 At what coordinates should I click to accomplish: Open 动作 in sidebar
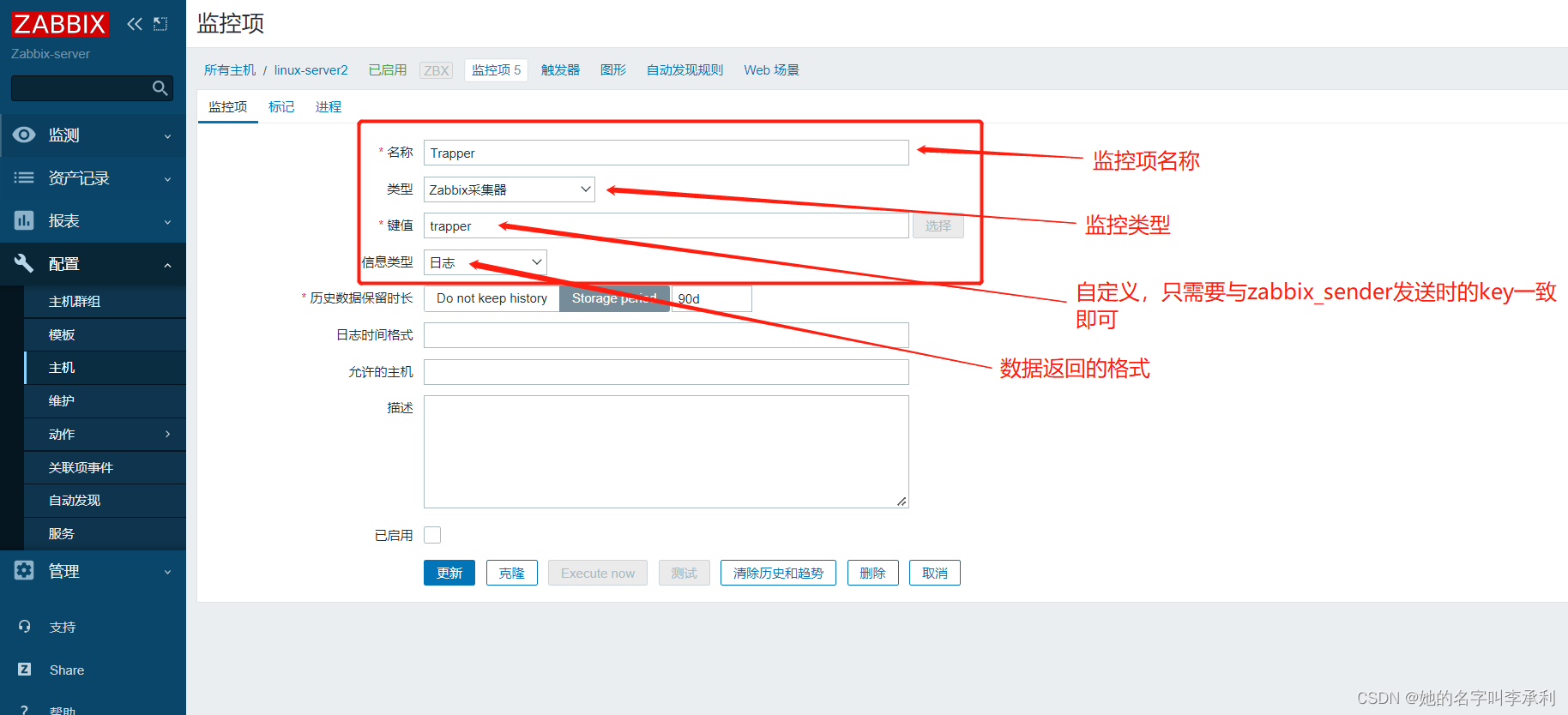click(106, 434)
